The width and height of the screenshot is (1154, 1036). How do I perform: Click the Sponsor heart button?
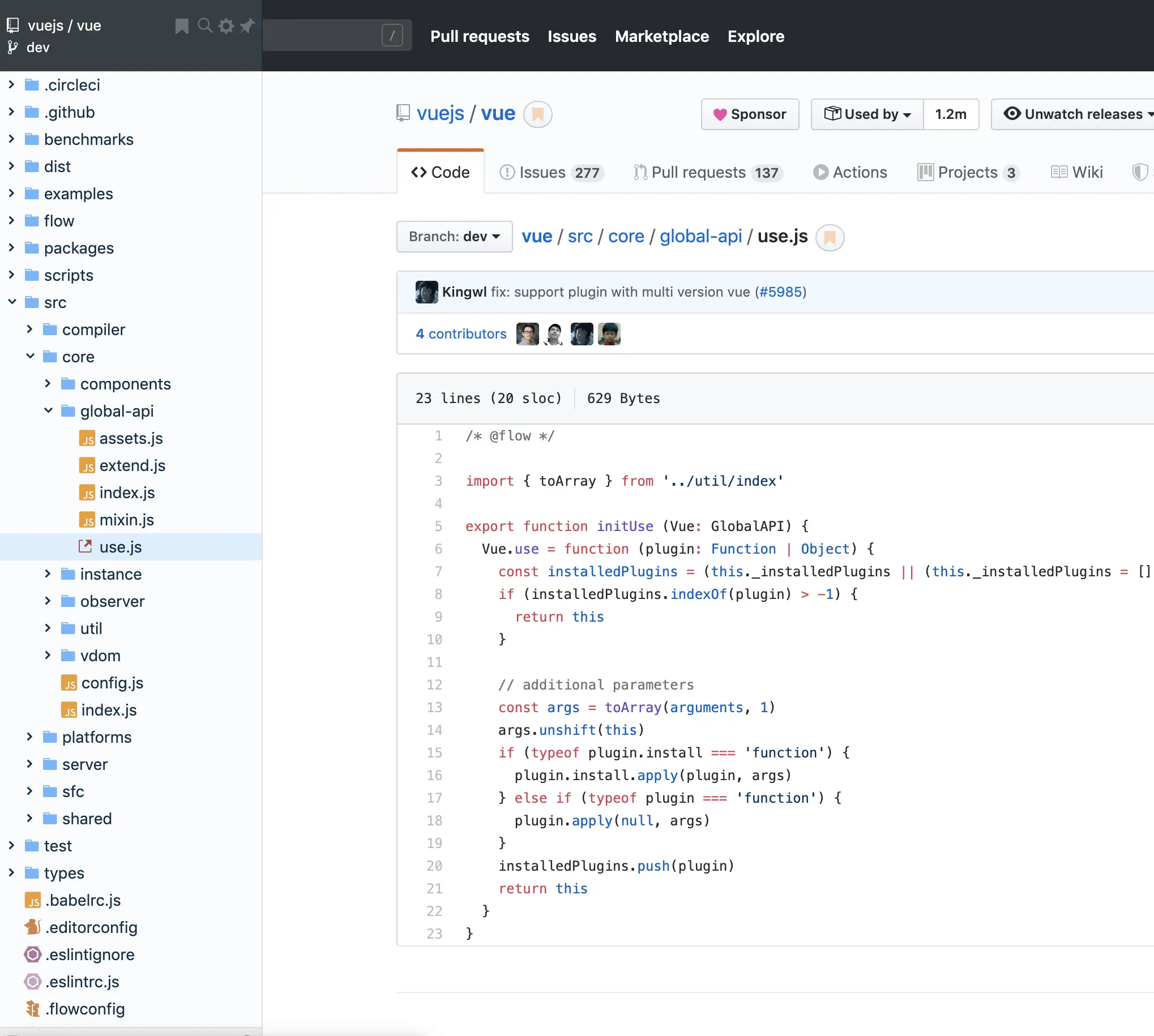tap(749, 114)
